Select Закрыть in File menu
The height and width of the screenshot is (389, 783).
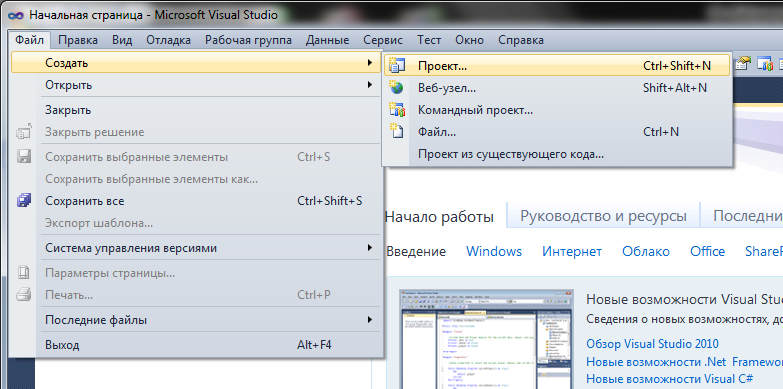point(196,110)
